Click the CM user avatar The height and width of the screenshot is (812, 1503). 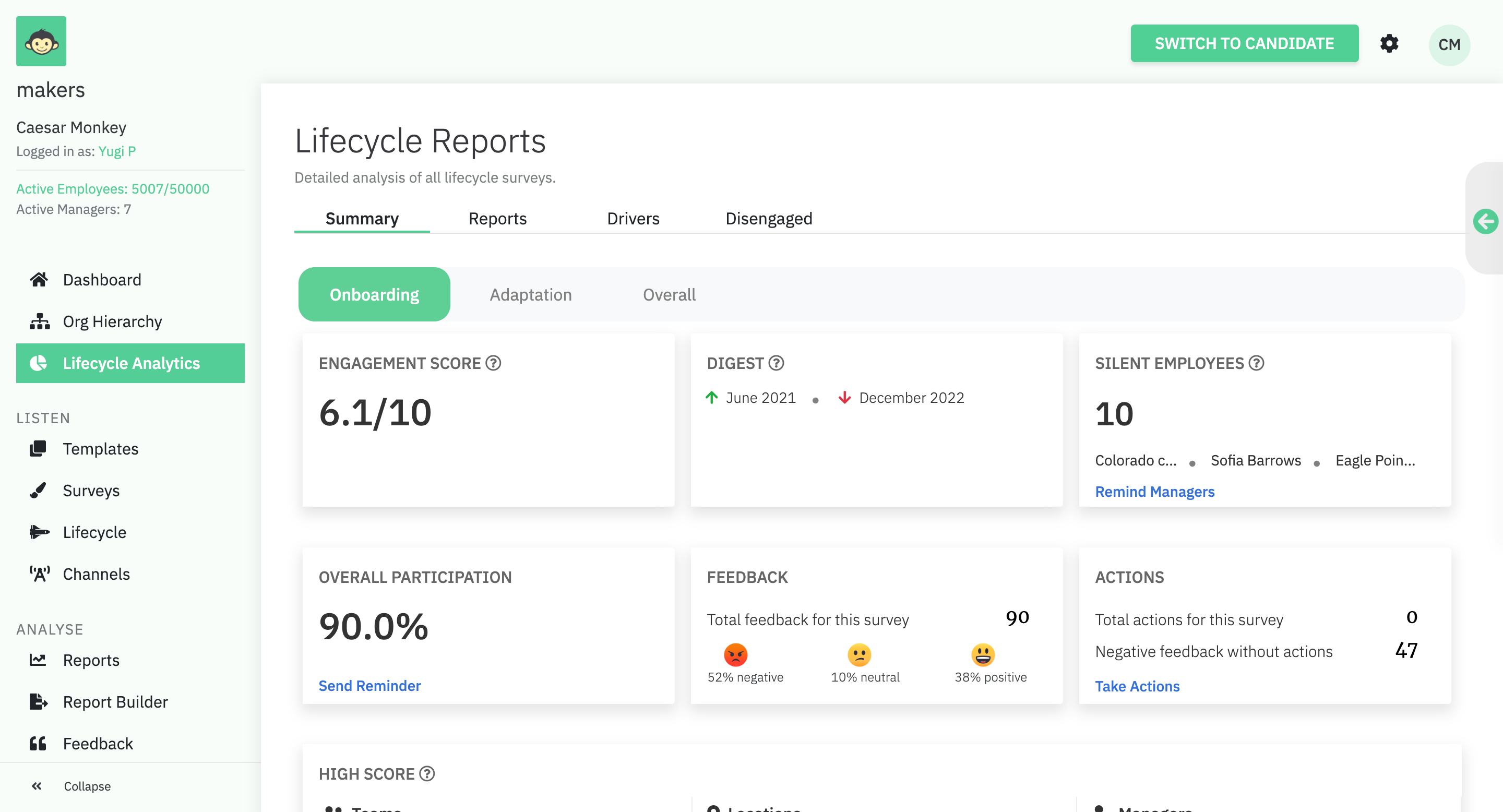click(1449, 45)
